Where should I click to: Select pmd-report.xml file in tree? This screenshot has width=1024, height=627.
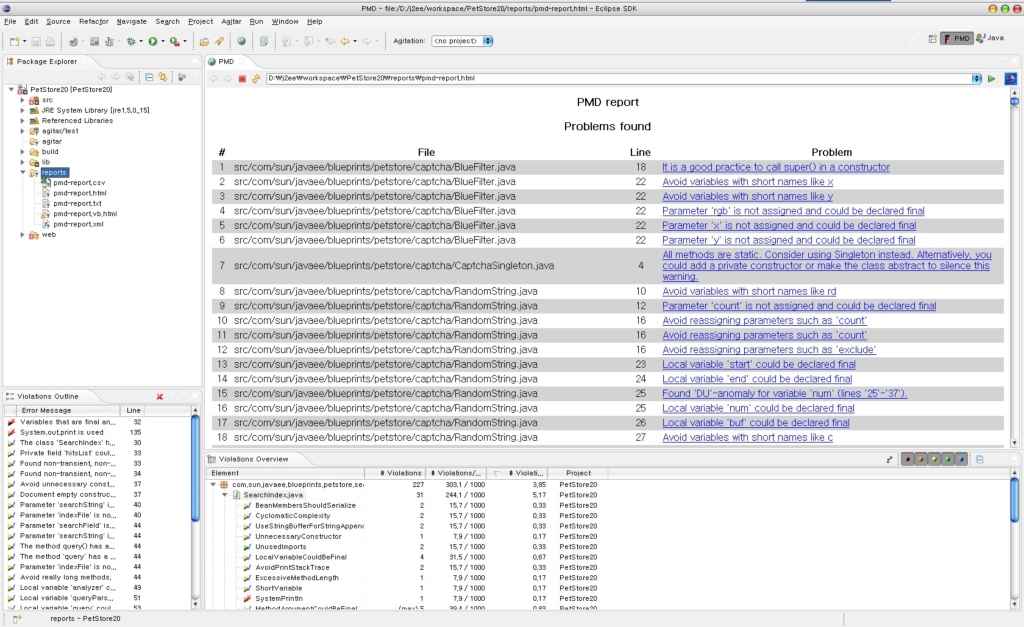[x=78, y=224]
